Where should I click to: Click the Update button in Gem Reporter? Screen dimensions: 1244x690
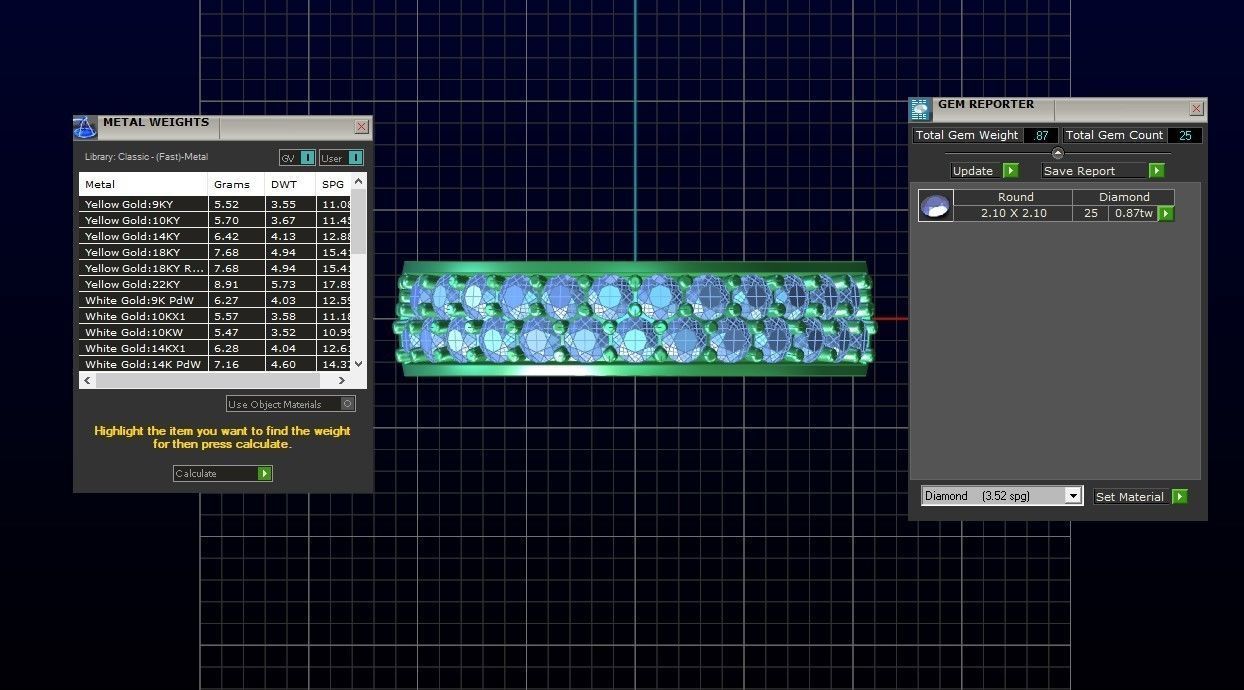point(984,171)
